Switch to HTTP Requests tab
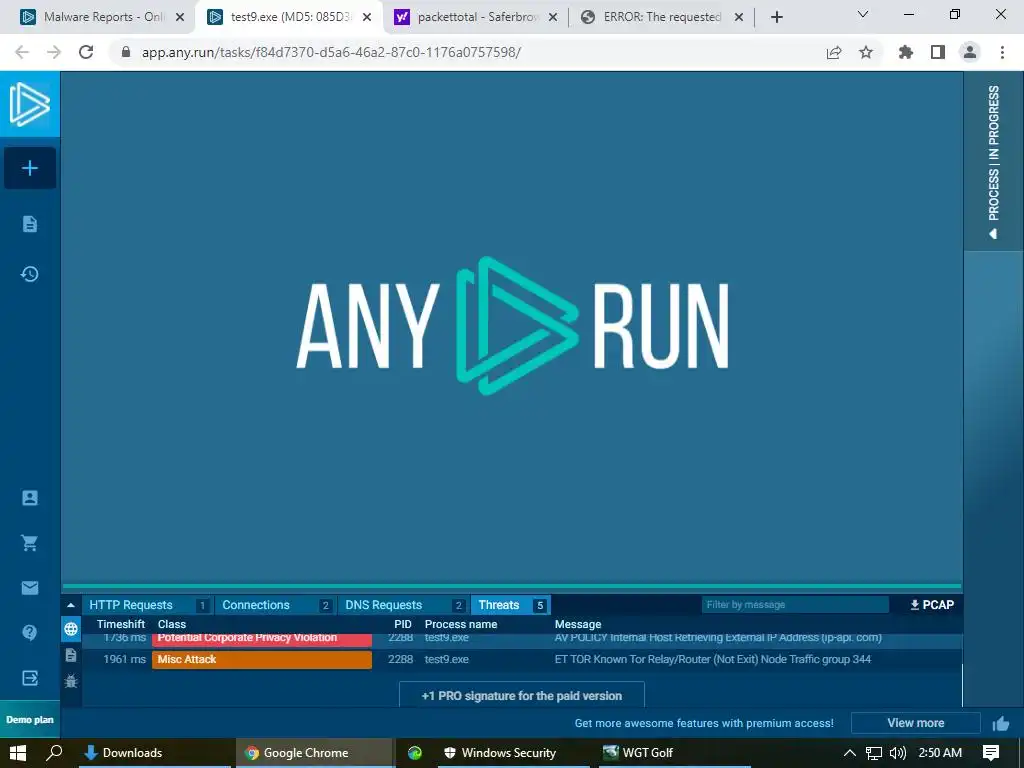The height and width of the screenshot is (768, 1024). (148, 605)
